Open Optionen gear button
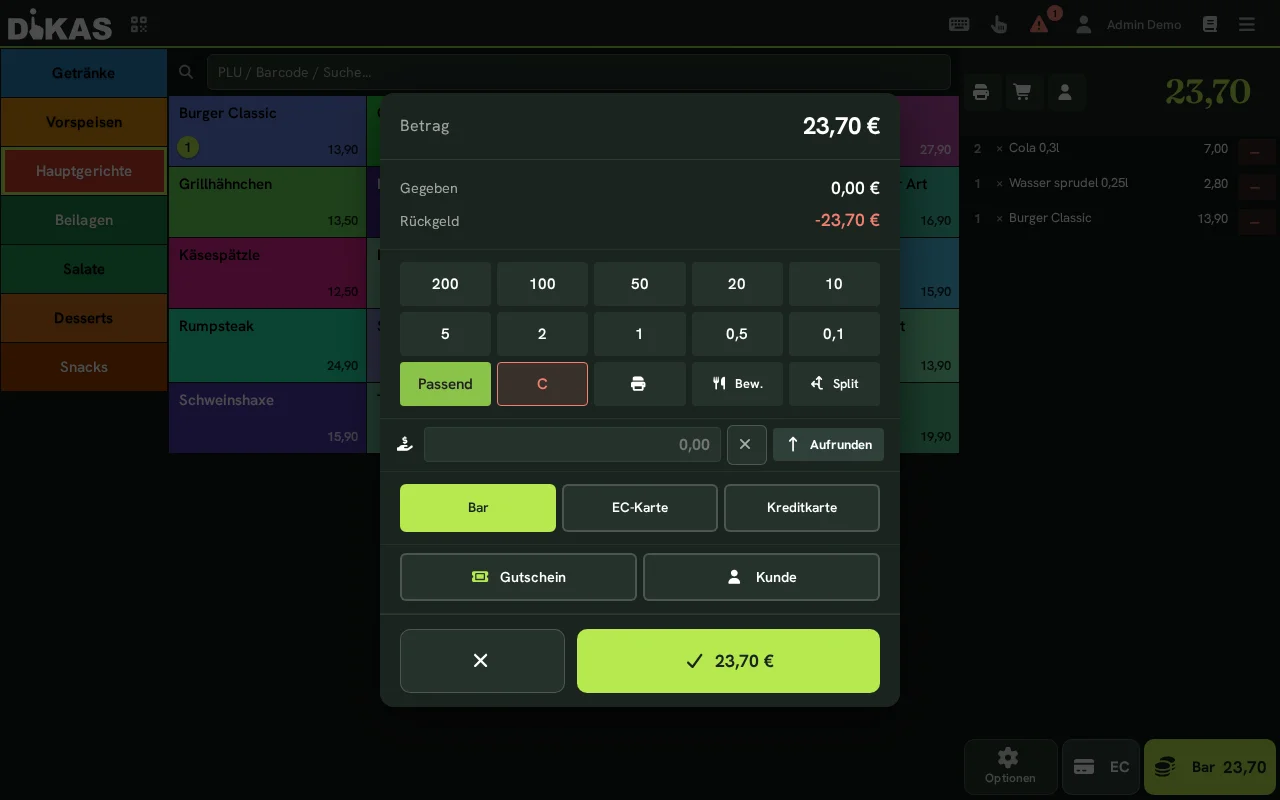Image resolution: width=1280 pixels, height=800 pixels. (1010, 767)
